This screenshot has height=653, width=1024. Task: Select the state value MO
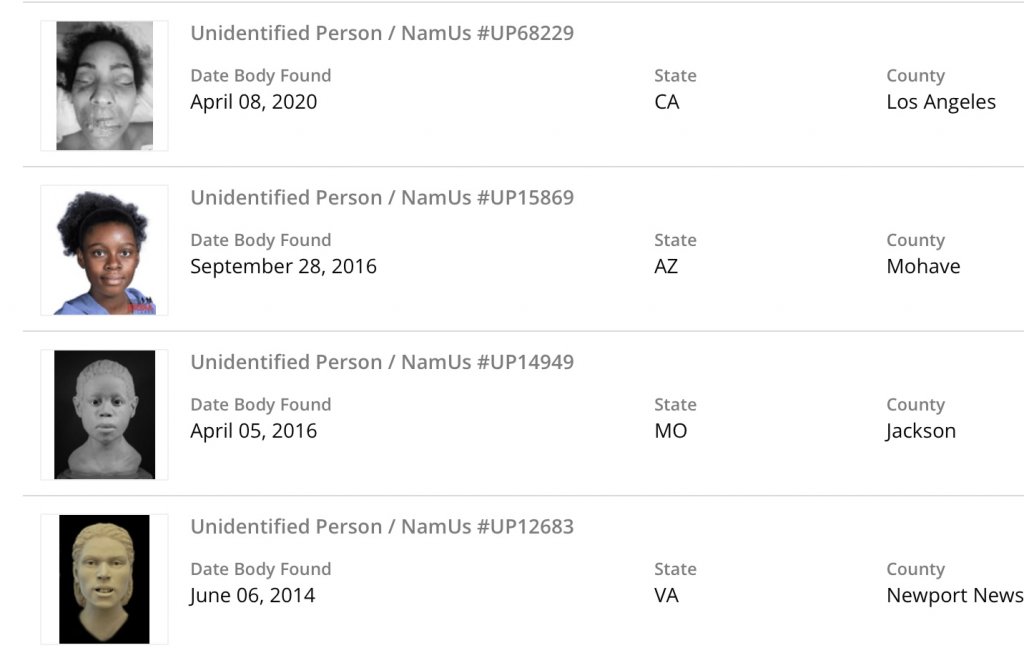coord(671,431)
